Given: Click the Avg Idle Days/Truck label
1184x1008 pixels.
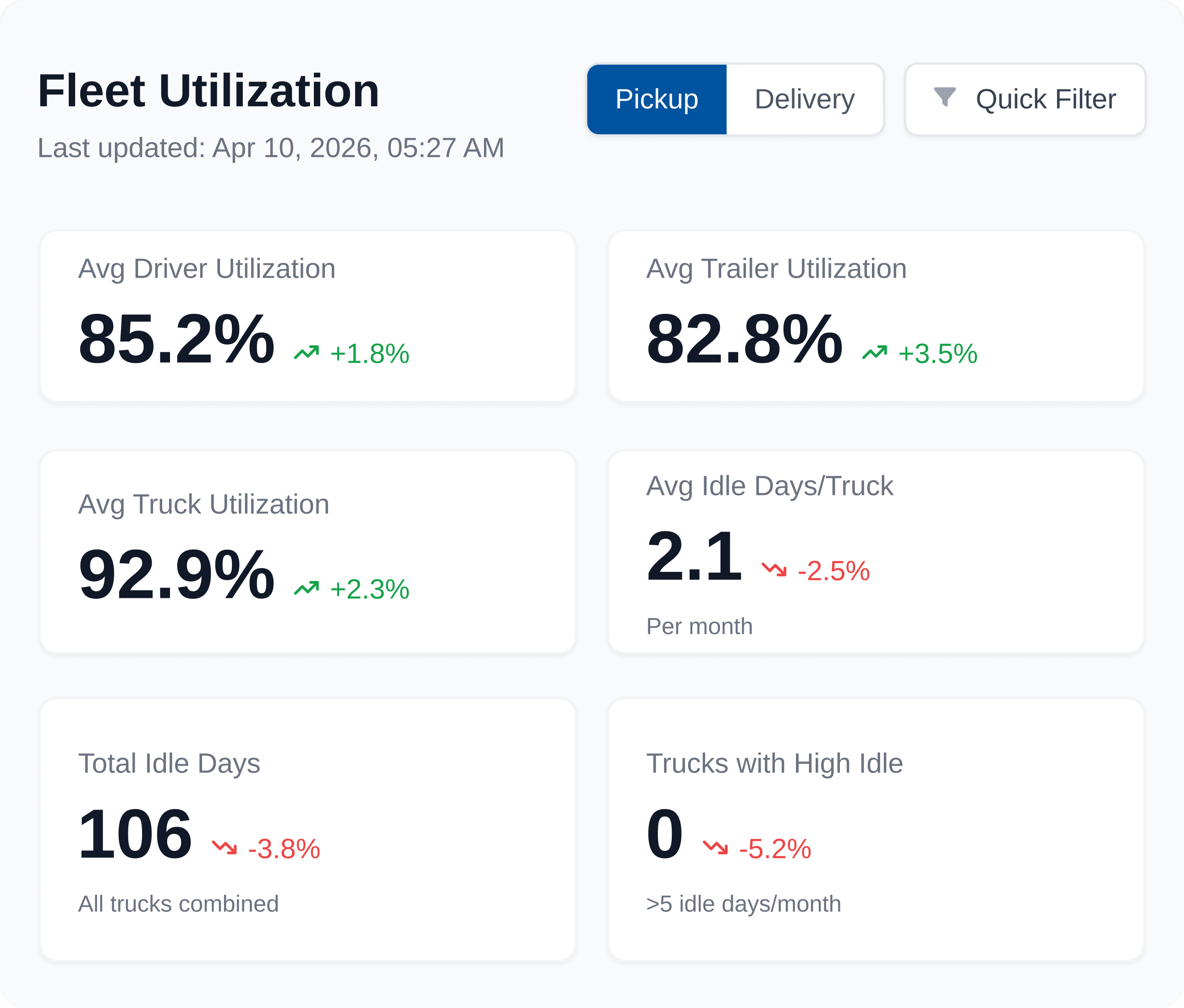Looking at the screenshot, I should point(770,486).
